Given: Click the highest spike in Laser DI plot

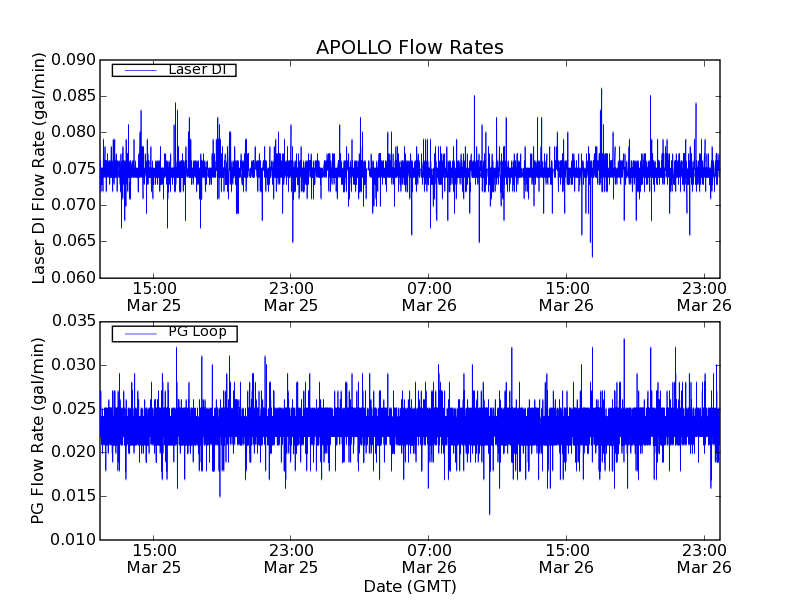Looking at the screenshot, I should 601,89.
